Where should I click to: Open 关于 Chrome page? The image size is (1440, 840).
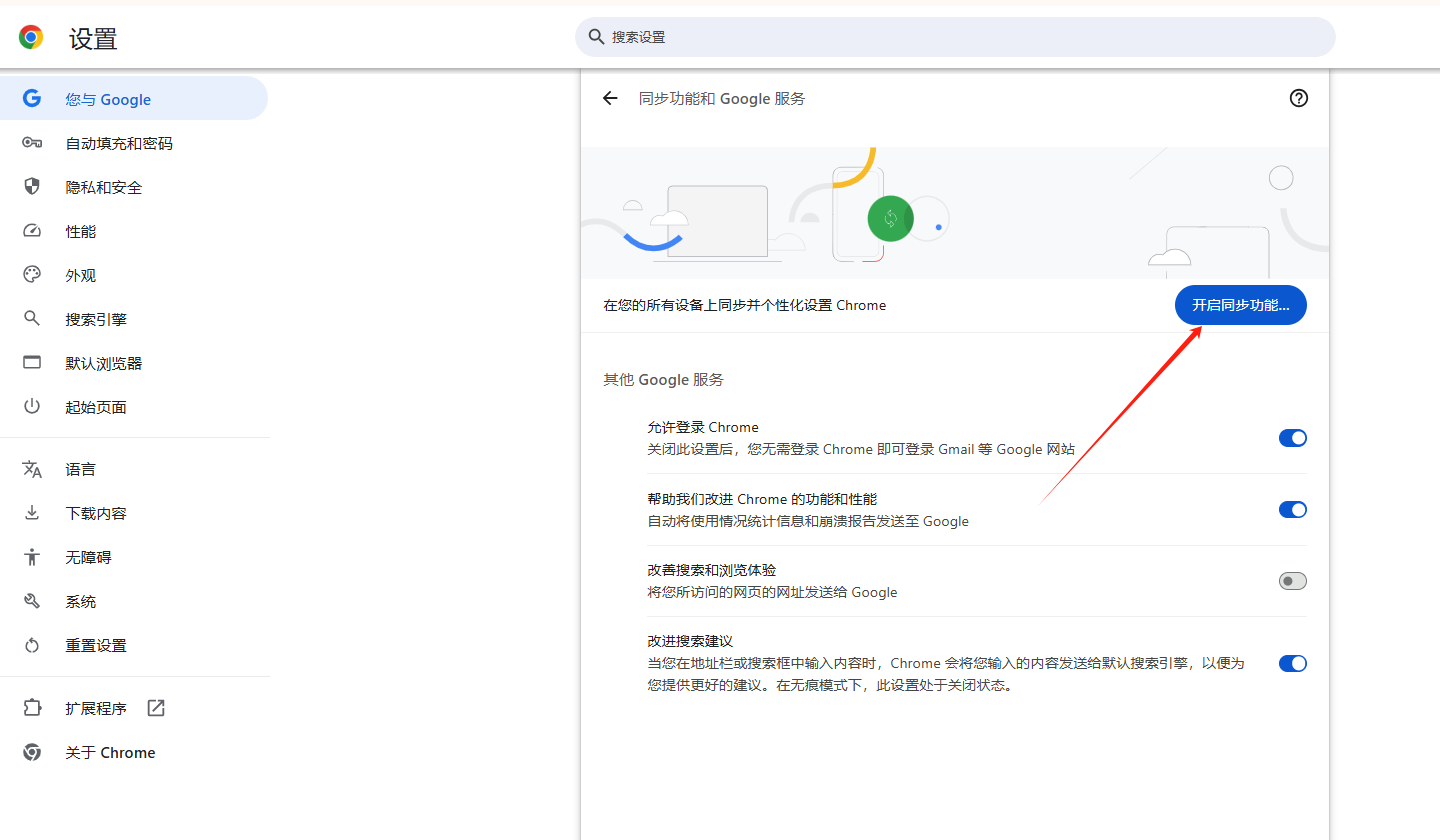tap(134, 752)
